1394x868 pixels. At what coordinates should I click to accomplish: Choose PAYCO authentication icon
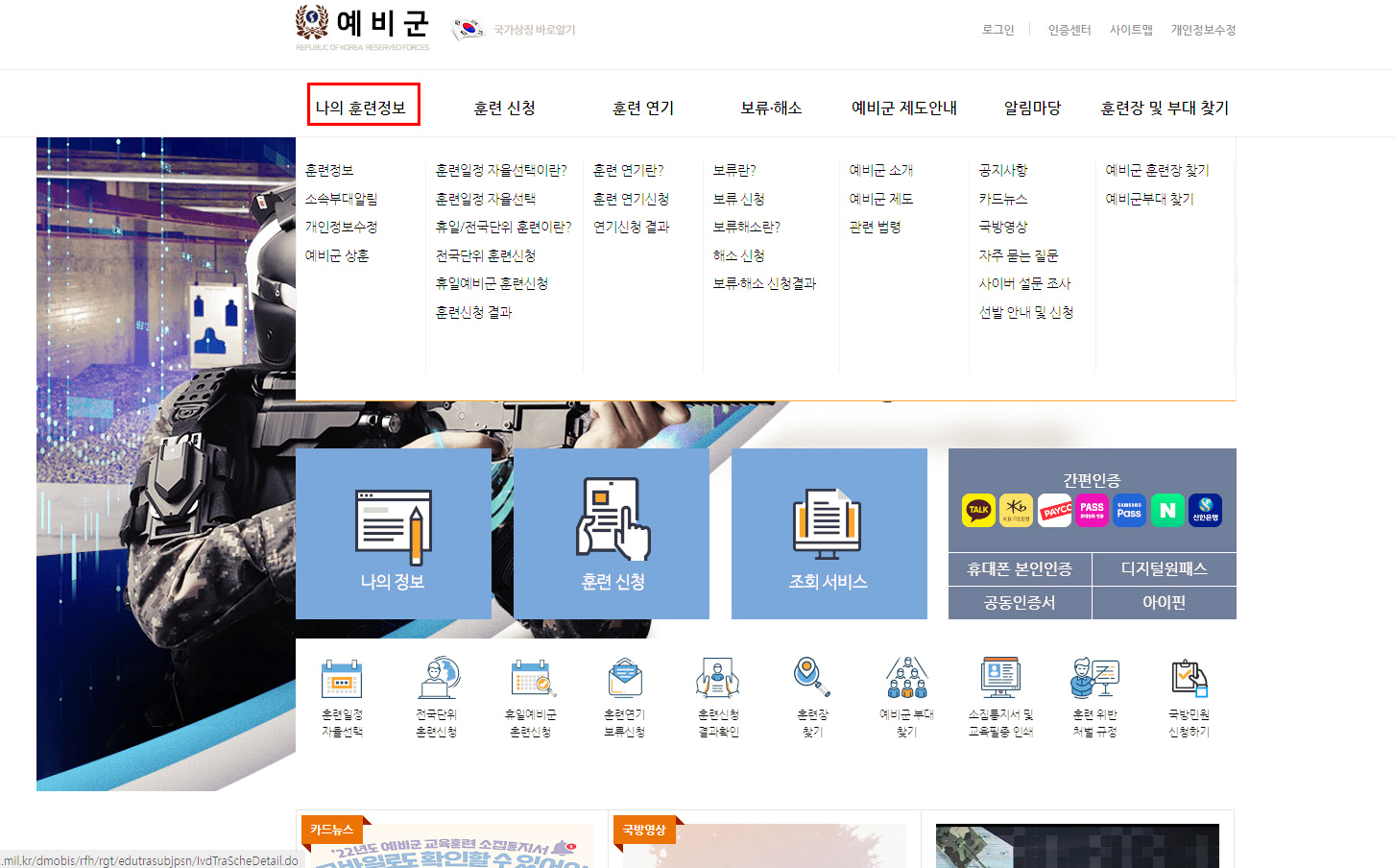(x=1054, y=510)
